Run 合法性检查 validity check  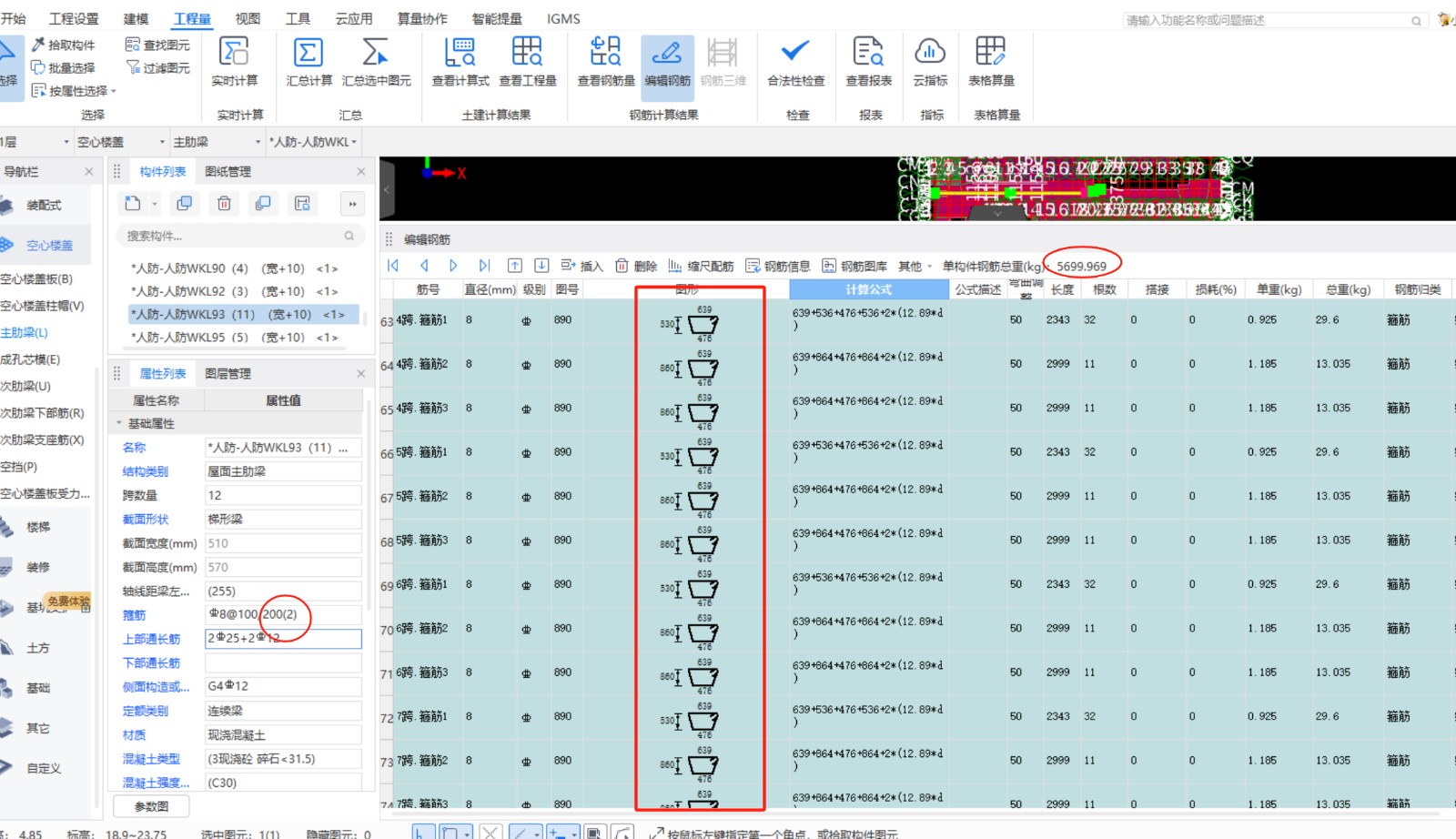pos(796,60)
